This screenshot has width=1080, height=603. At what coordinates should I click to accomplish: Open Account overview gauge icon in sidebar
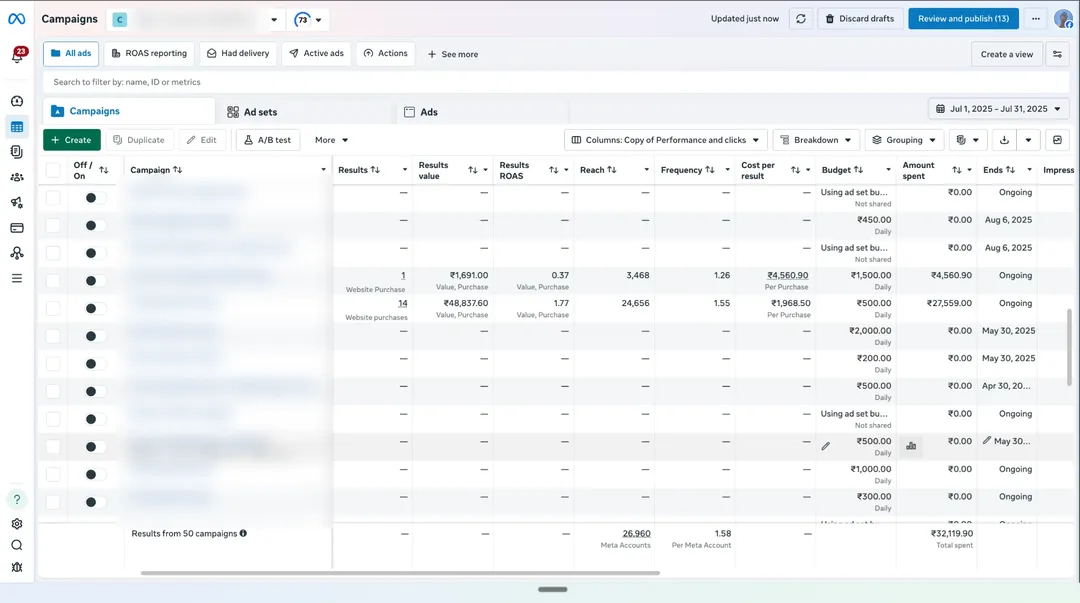[17, 101]
